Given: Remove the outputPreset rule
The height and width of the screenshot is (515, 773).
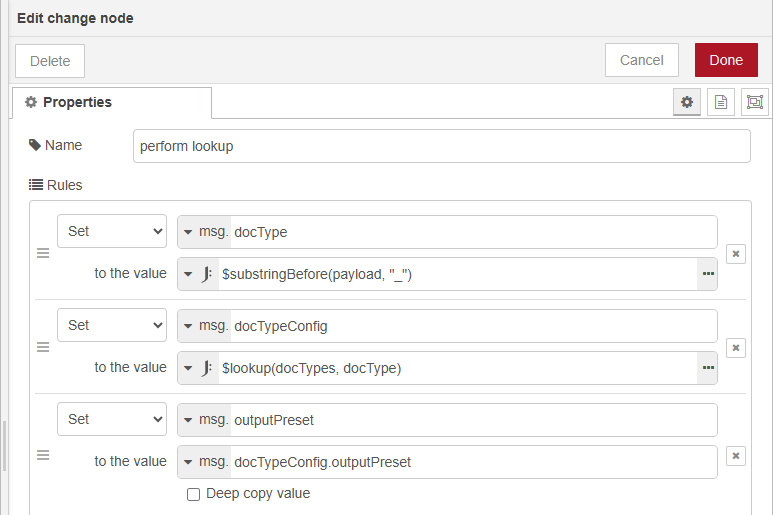Looking at the screenshot, I should (x=735, y=456).
